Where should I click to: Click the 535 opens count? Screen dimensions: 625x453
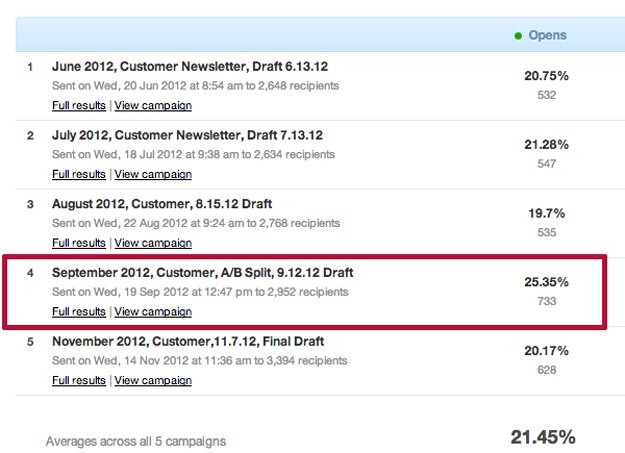546,232
